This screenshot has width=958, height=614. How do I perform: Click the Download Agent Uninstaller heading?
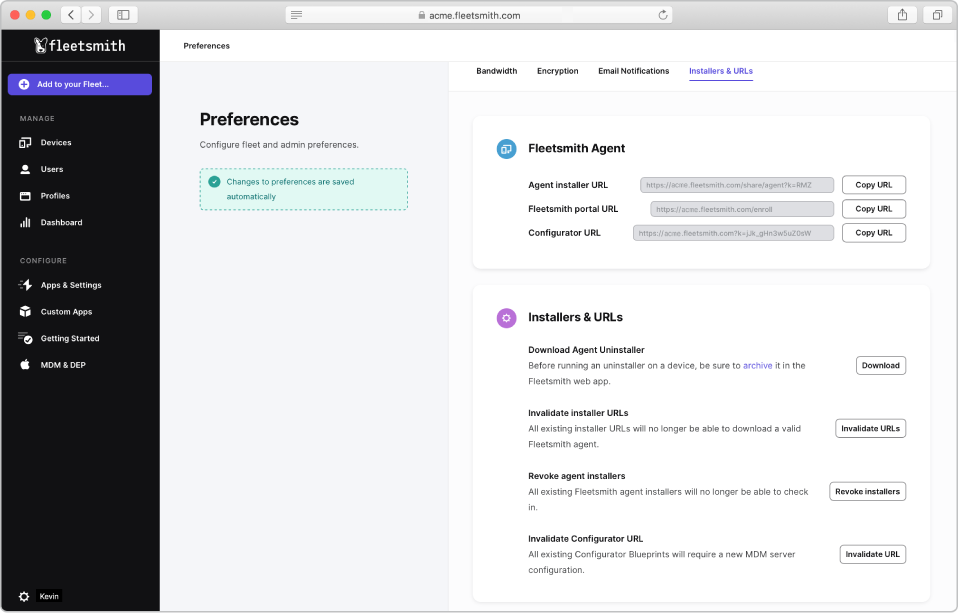586,350
